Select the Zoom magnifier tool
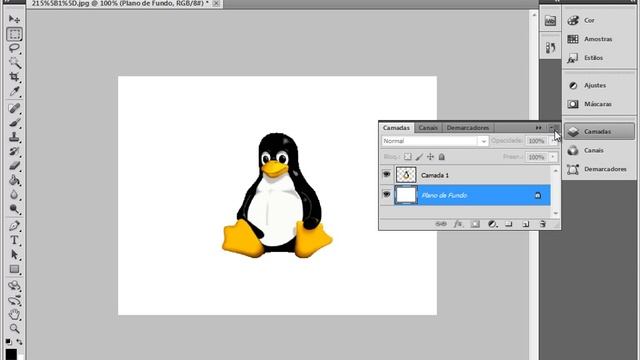640x360 pixels. click(x=14, y=329)
